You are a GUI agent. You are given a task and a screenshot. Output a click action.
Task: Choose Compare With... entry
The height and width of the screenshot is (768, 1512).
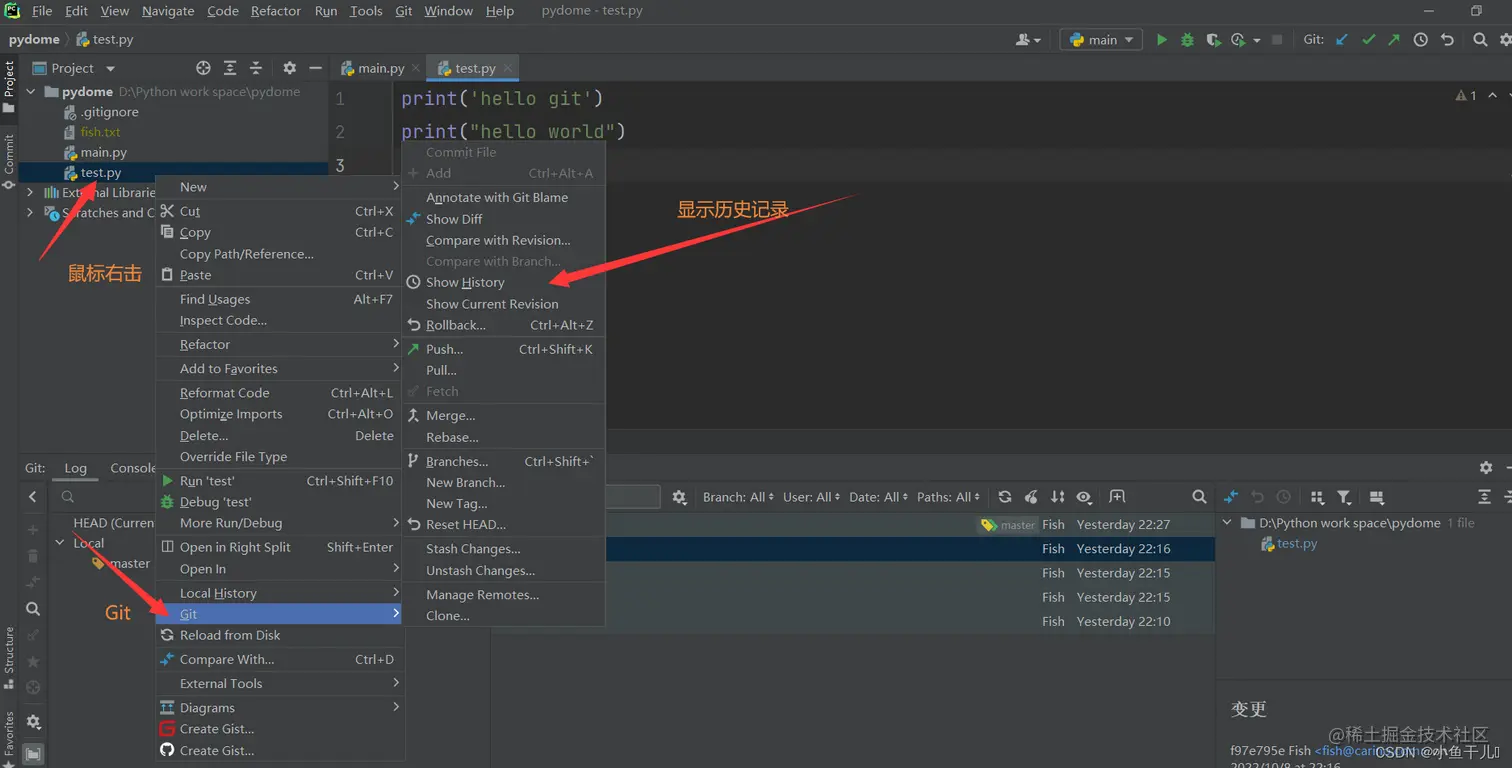[x=279, y=659]
